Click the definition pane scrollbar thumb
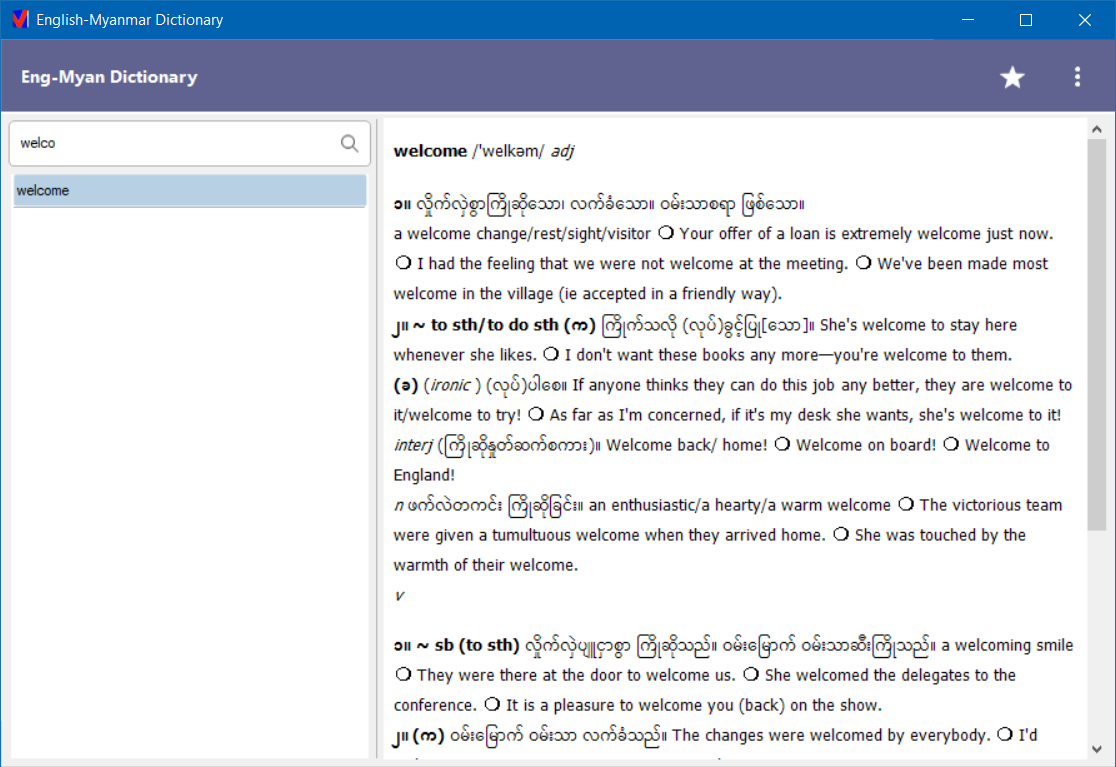 pos(1096,334)
